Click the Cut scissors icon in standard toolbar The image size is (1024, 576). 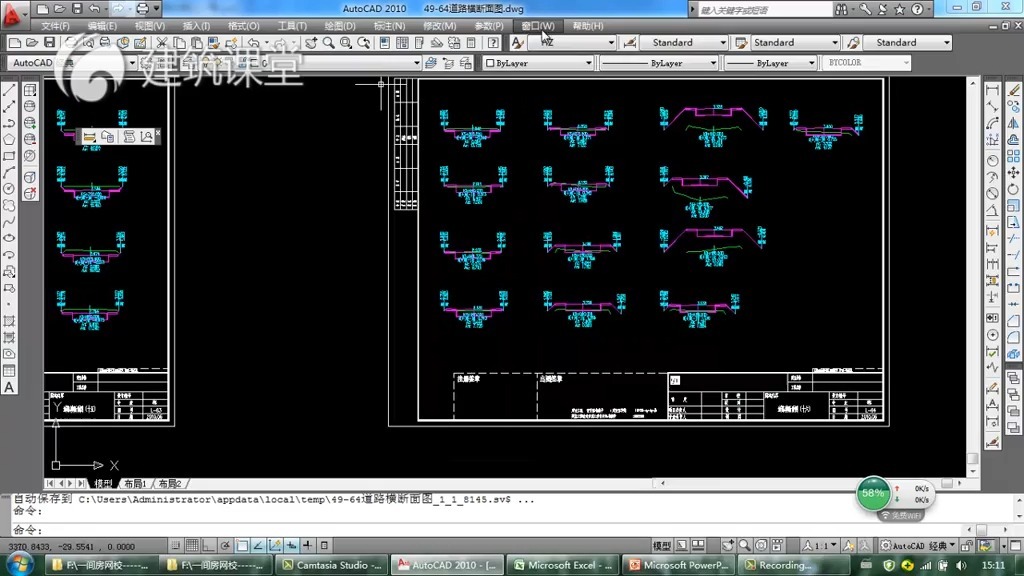click(x=162, y=43)
